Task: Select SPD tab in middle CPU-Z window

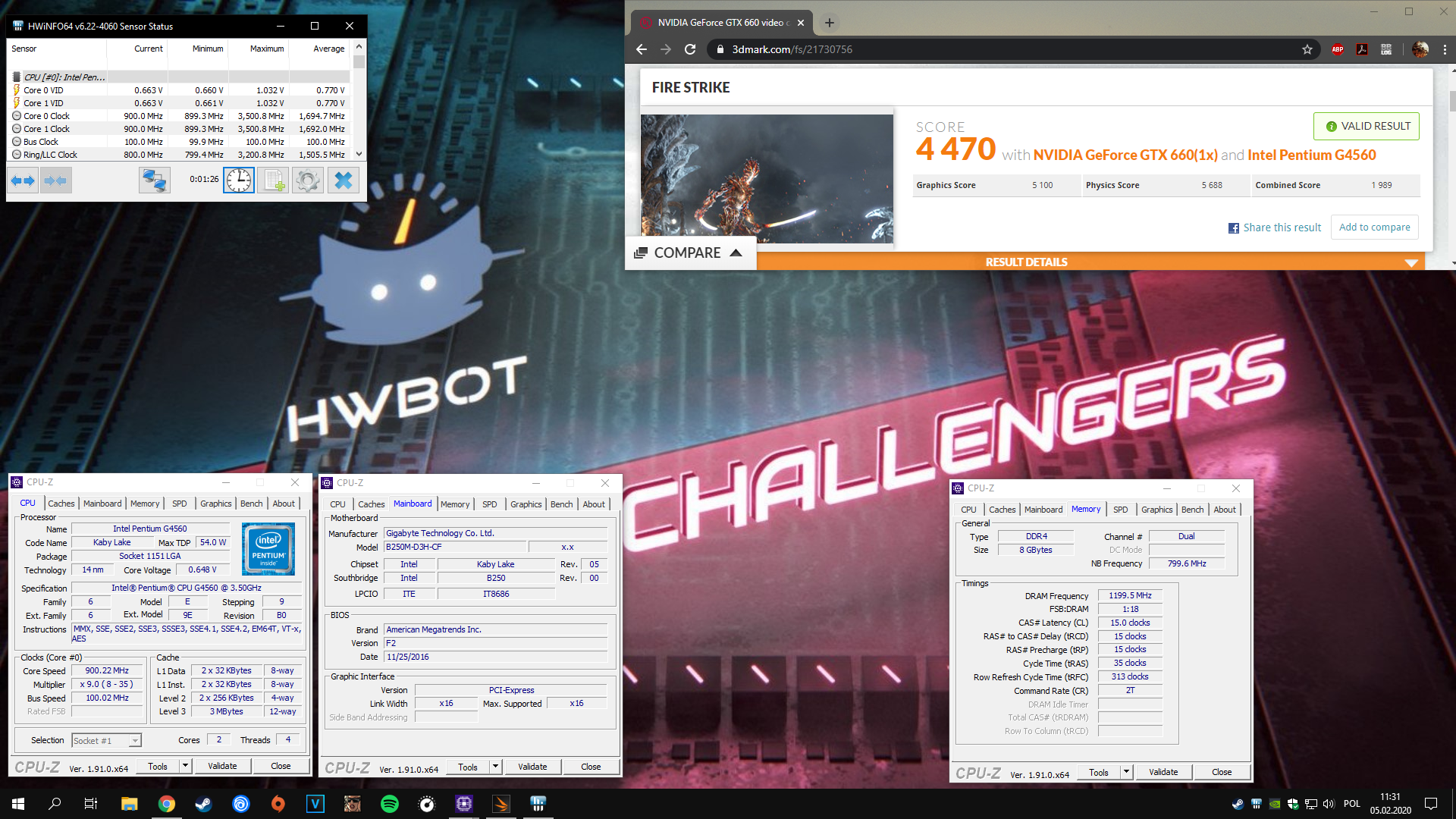Action: (x=490, y=504)
